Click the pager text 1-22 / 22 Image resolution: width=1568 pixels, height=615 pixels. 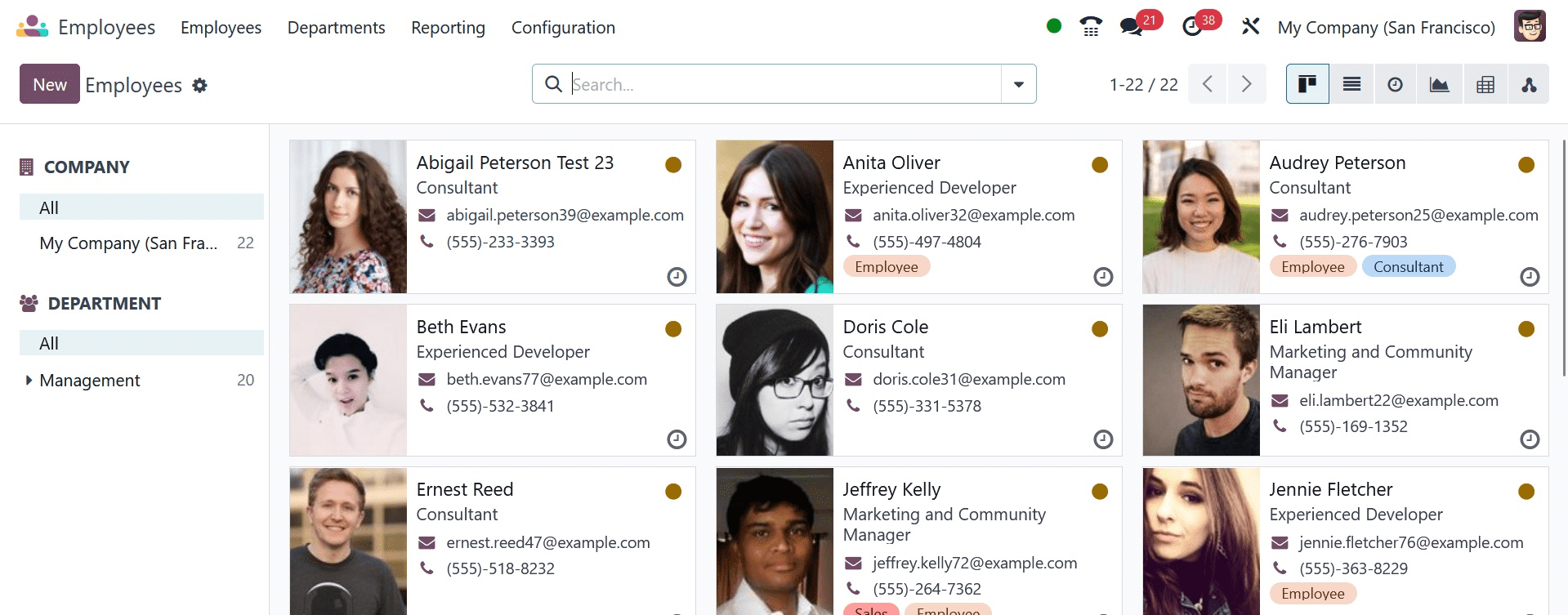coord(1143,84)
